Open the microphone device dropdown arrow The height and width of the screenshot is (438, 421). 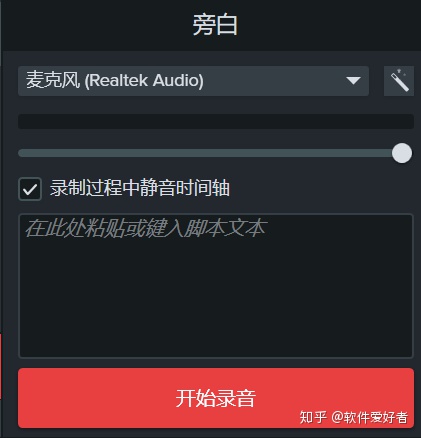(353, 81)
